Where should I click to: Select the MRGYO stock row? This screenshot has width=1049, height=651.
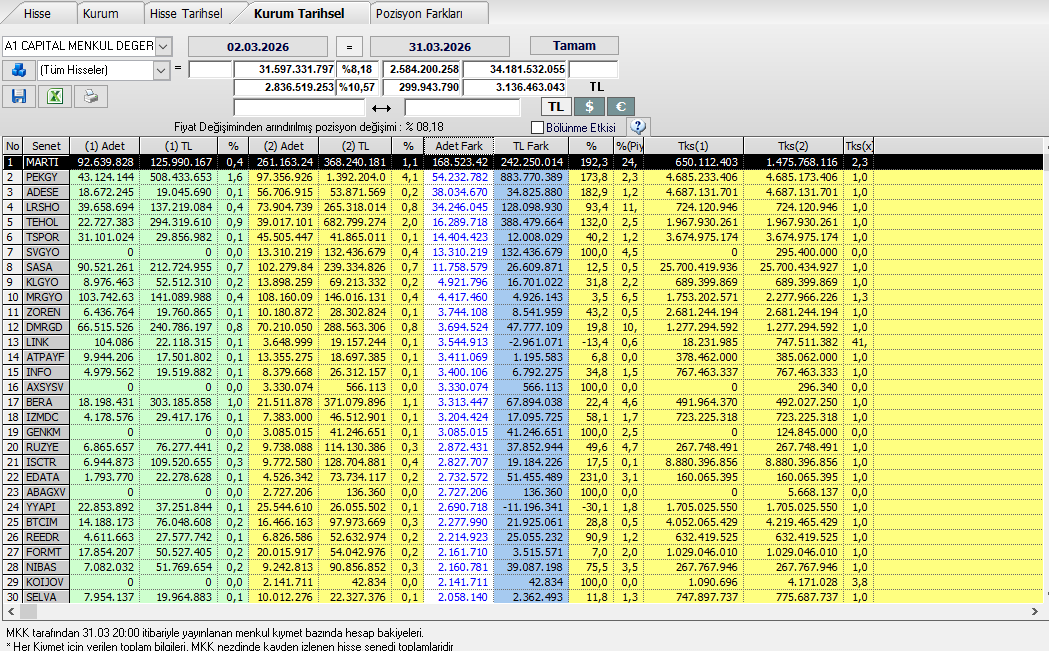pyautogui.click(x=522, y=297)
